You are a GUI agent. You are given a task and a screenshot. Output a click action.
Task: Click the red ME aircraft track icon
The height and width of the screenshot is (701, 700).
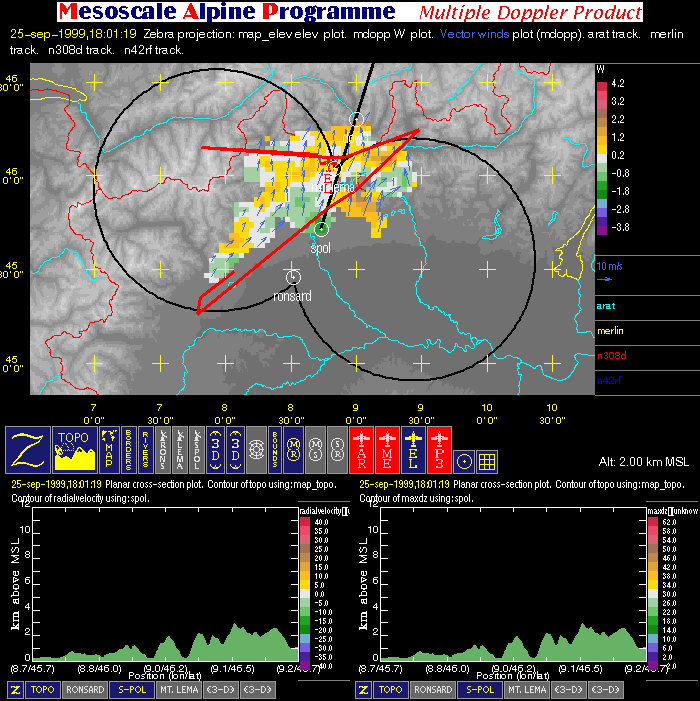(x=388, y=450)
